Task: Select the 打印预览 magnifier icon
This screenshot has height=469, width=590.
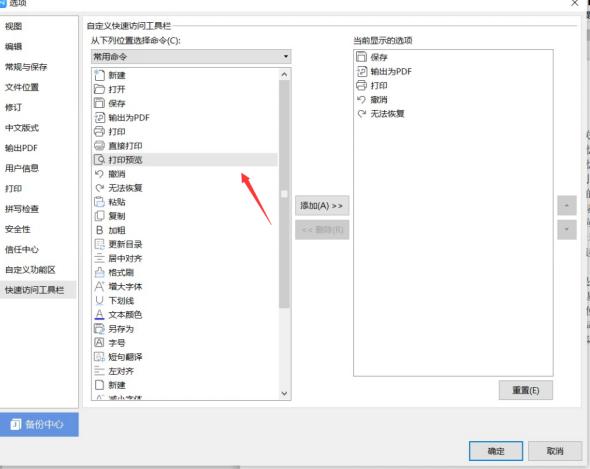Action: (99, 160)
